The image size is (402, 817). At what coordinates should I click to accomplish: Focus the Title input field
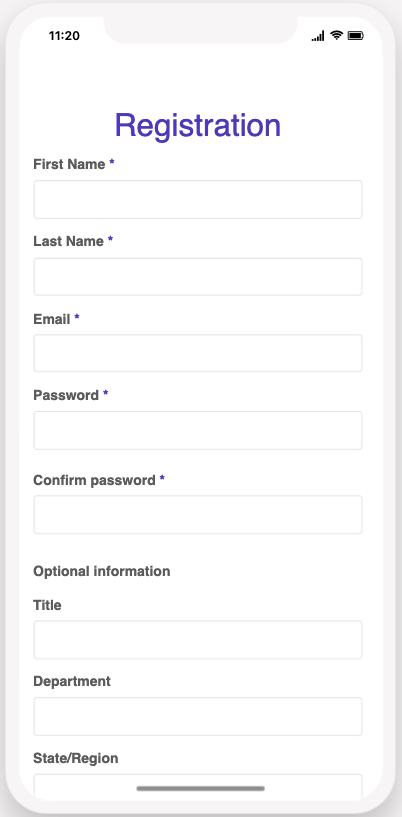pos(198,640)
